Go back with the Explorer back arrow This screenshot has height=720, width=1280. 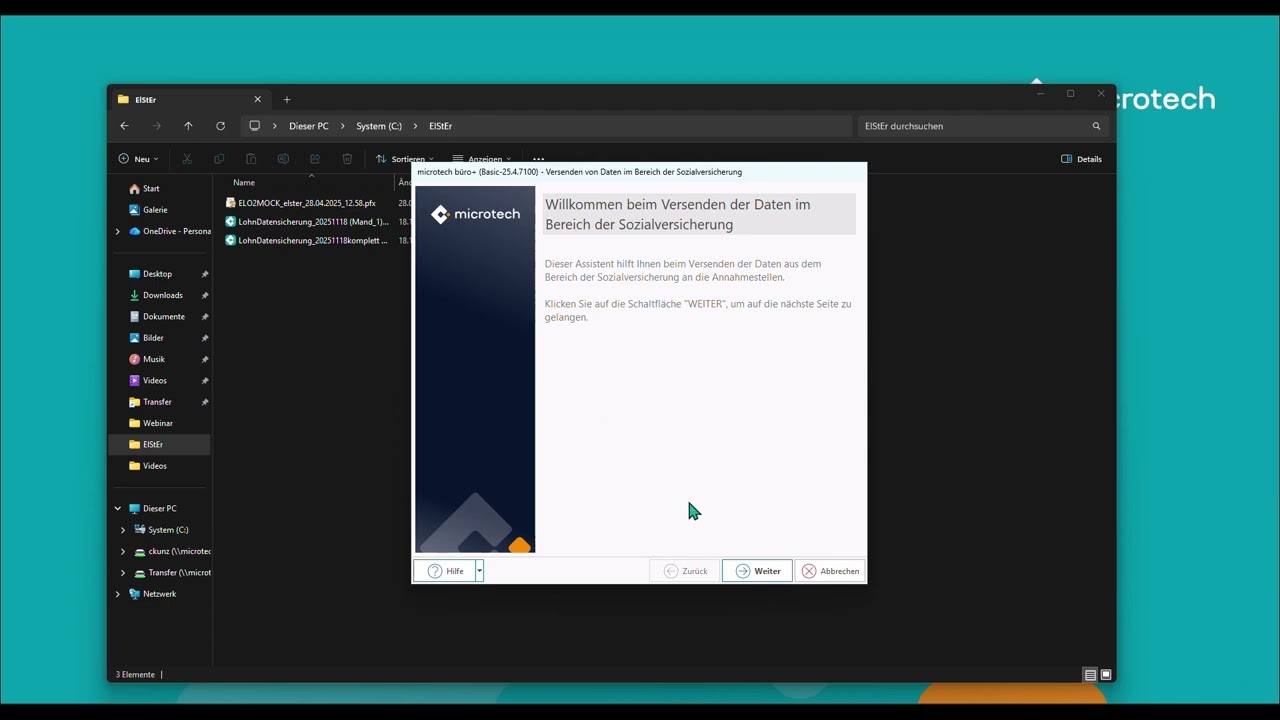[x=124, y=126]
